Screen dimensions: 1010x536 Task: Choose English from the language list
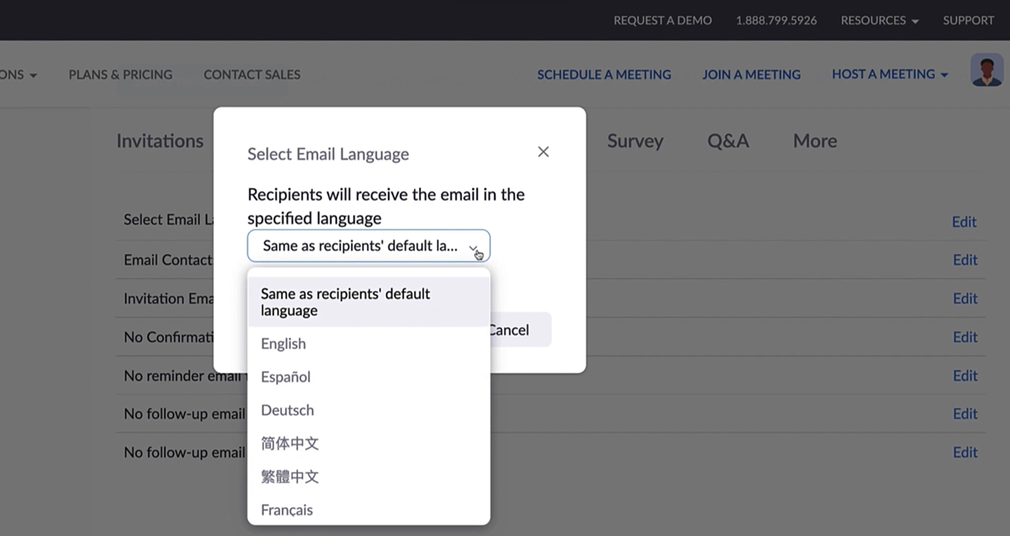point(284,344)
